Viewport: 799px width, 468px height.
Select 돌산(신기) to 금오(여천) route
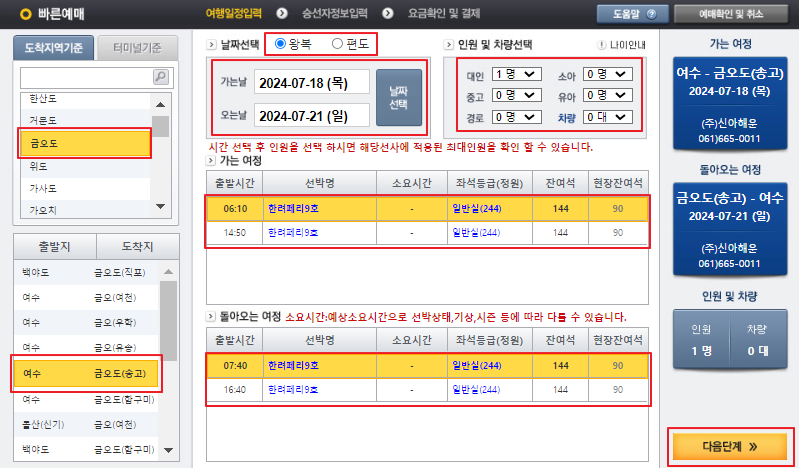[86, 425]
